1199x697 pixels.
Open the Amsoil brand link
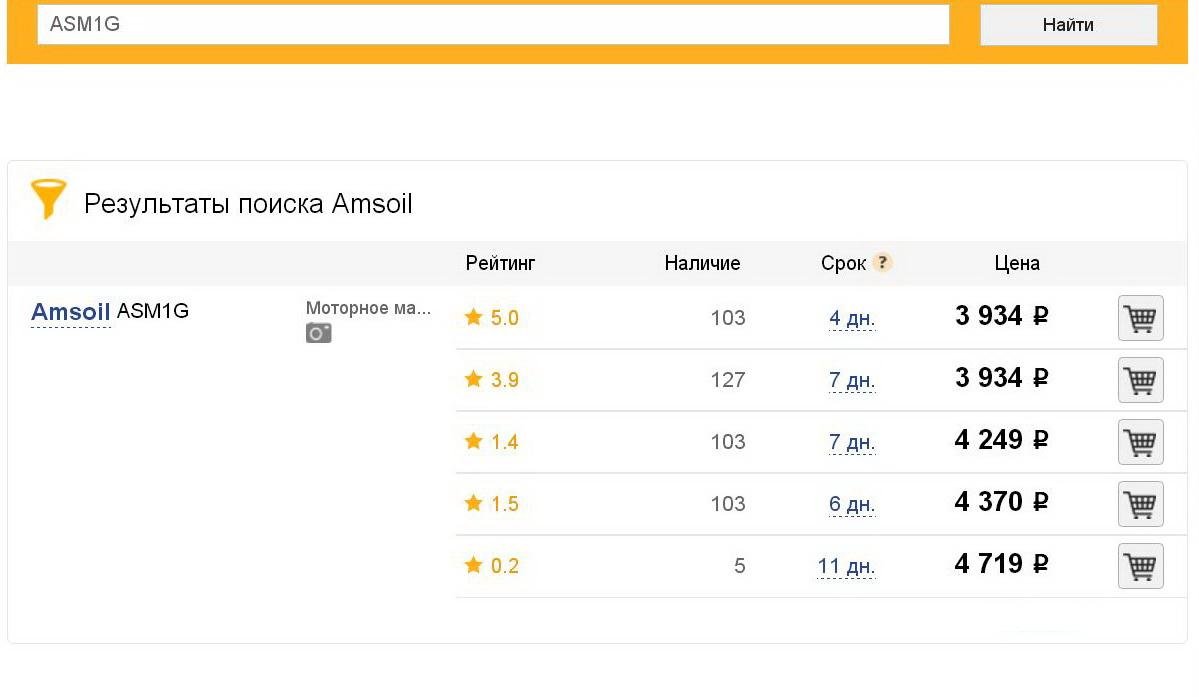pos(70,312)
